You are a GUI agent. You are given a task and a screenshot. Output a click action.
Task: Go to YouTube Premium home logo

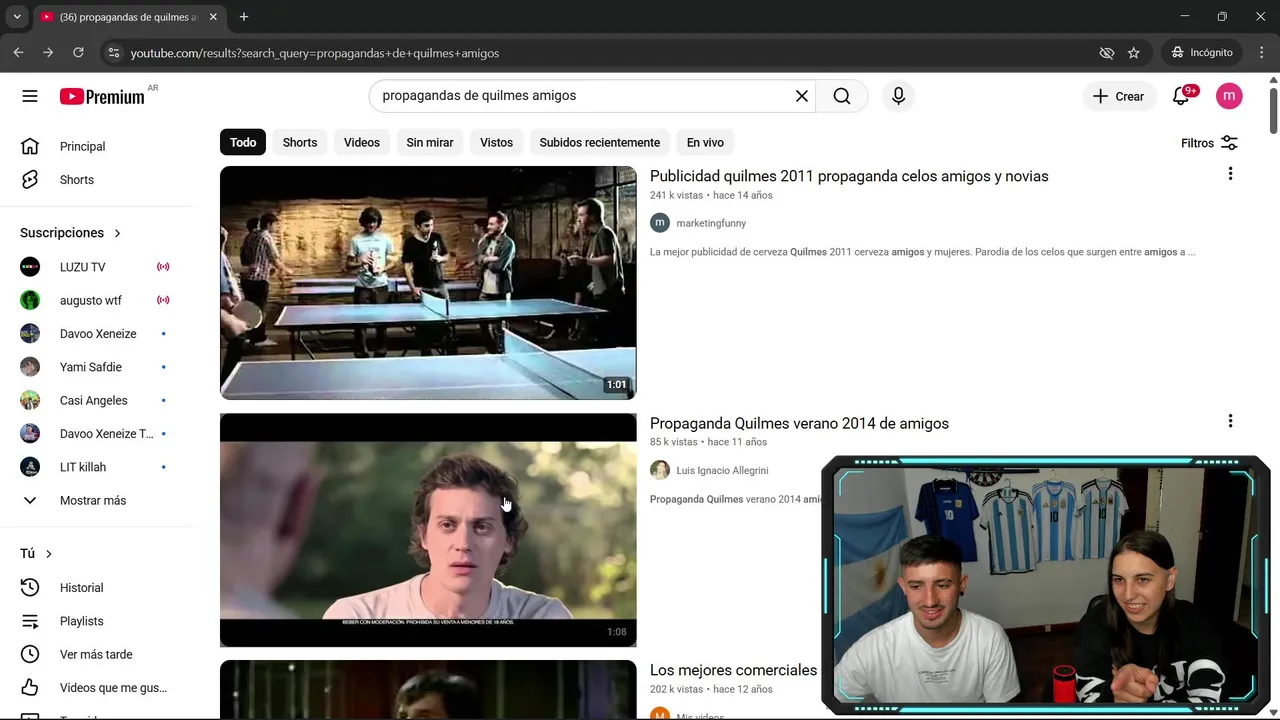[102, 96]
